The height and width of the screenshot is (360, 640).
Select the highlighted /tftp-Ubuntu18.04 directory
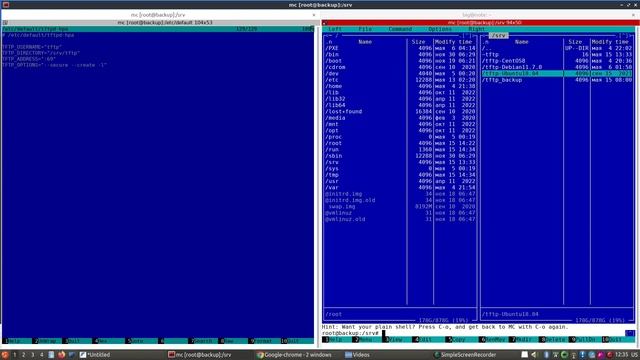click(557, 73)
